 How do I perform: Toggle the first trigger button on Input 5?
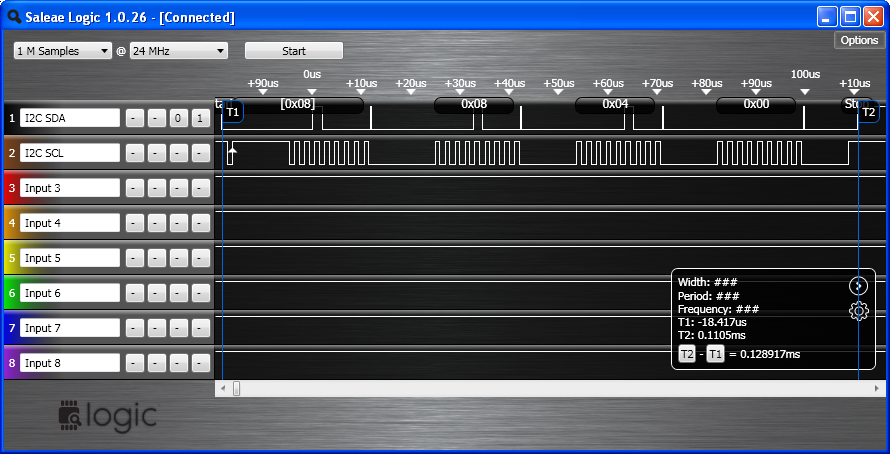click(135, 258)
